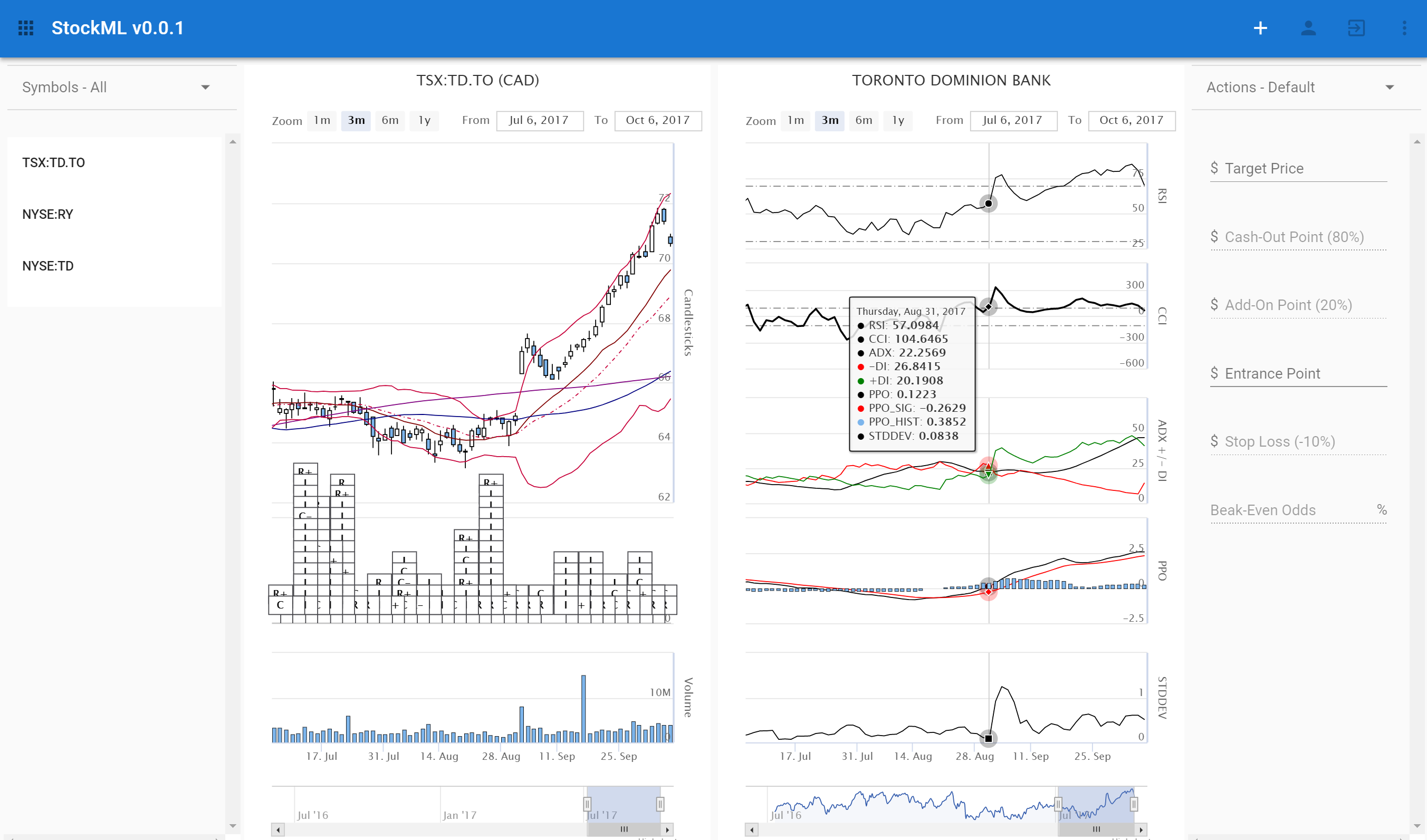Click the Cash-Out Point (80%) field
The width and height of the screenshot is (1427, 840).
[x=1298, y=237]
